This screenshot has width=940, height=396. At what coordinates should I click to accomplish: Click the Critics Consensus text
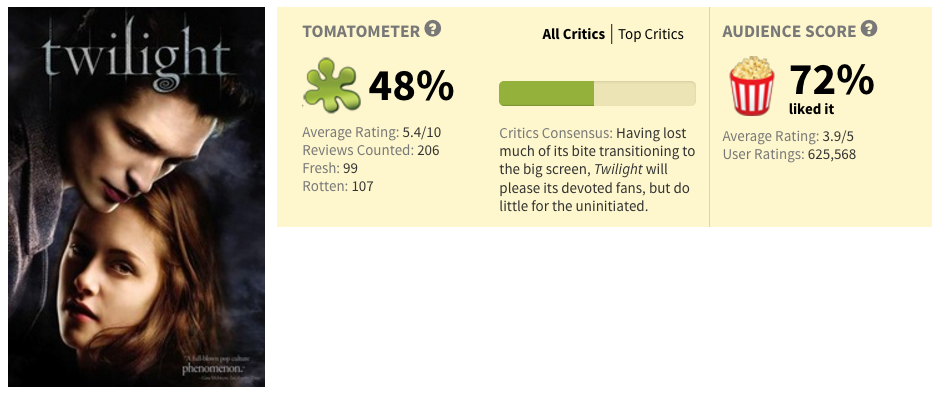click(x=597, y=170)
